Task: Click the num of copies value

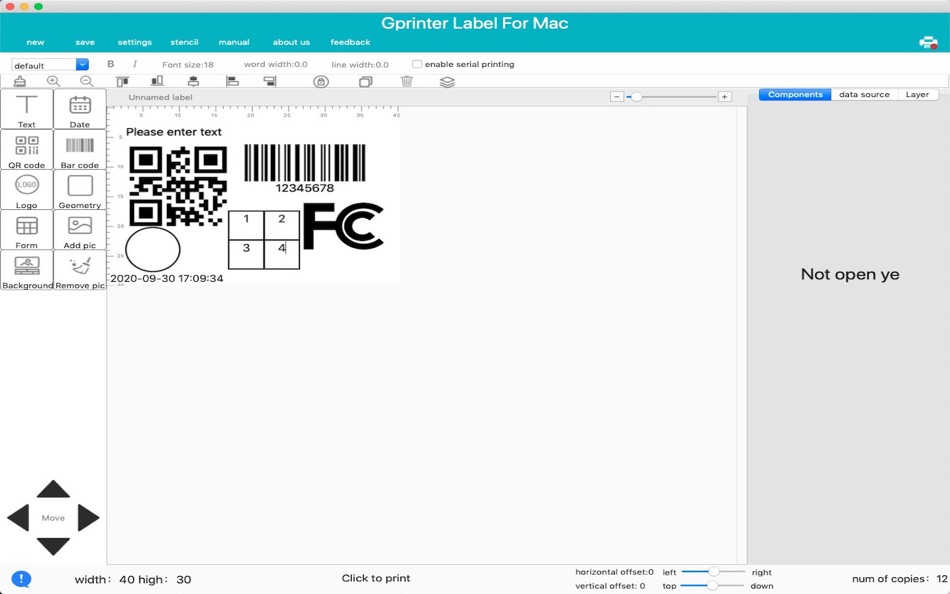Action: tap(942, 579)
